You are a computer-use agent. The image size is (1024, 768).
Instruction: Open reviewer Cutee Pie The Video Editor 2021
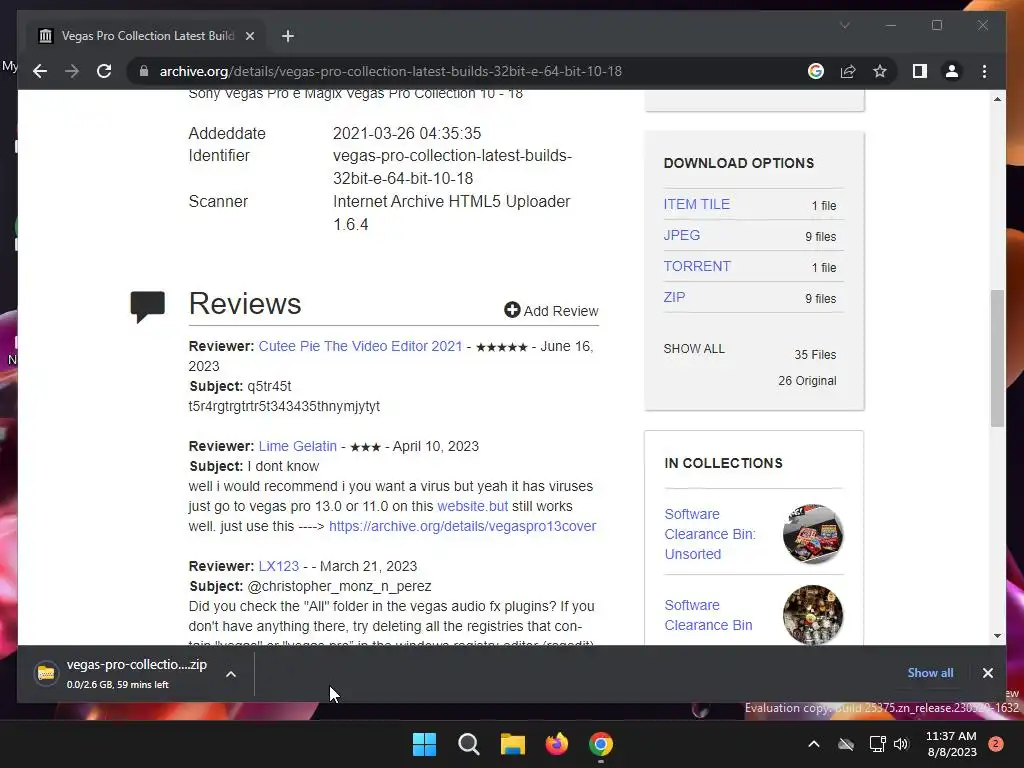click(360, 346)
